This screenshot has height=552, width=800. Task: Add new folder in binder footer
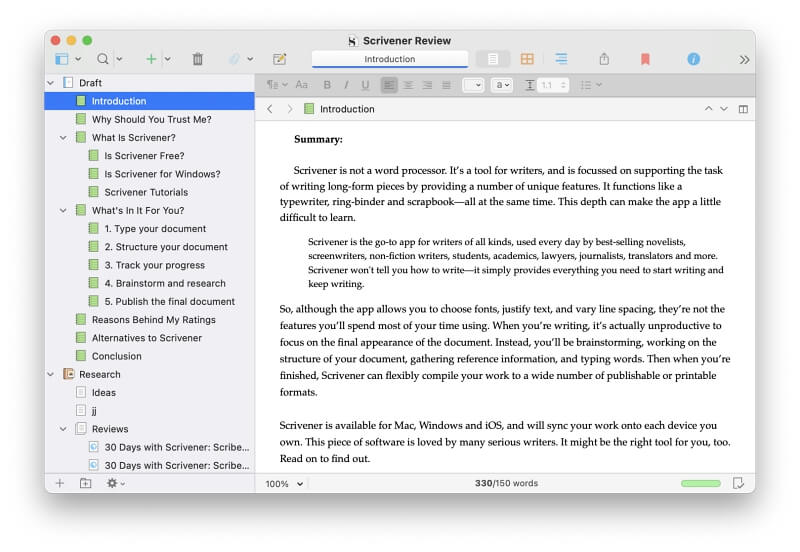(x=85, y=483)
